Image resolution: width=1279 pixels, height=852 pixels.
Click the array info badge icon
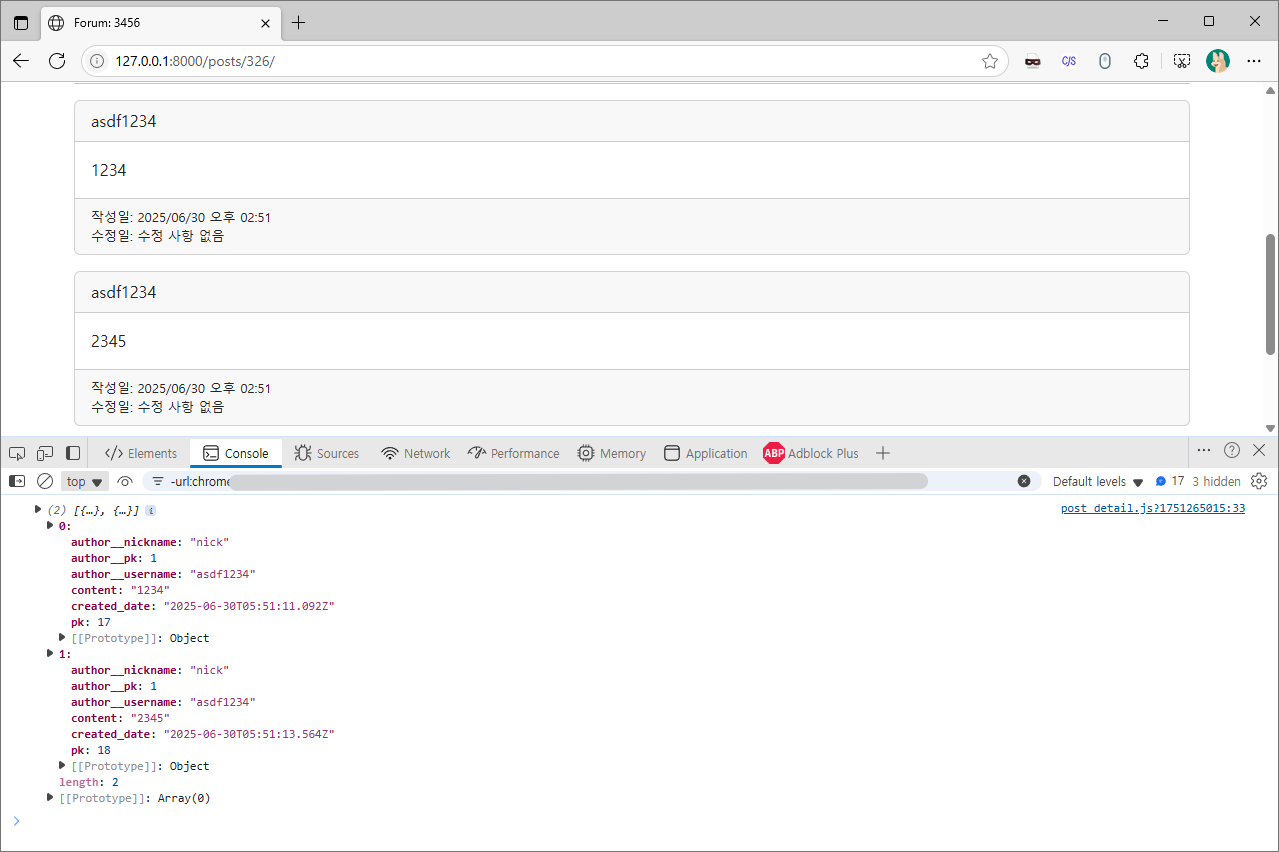click(150, 510)
